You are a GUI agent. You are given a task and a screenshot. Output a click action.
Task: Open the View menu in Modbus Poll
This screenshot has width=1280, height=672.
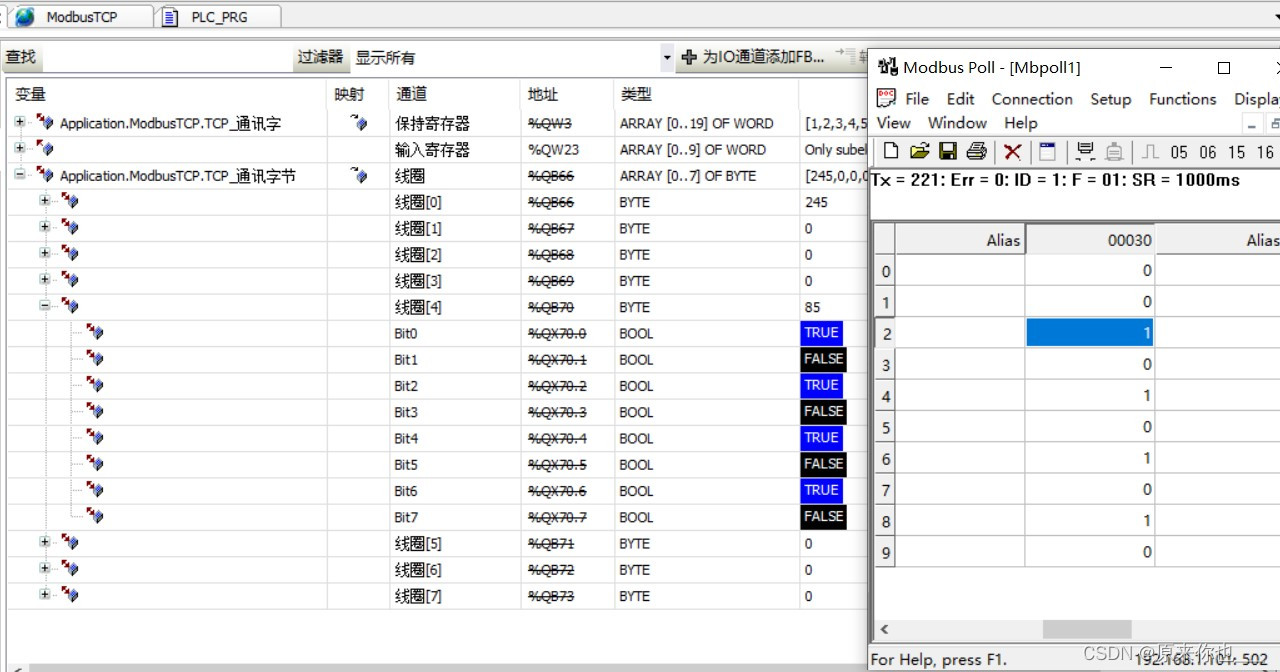click(x=893, y=123)
